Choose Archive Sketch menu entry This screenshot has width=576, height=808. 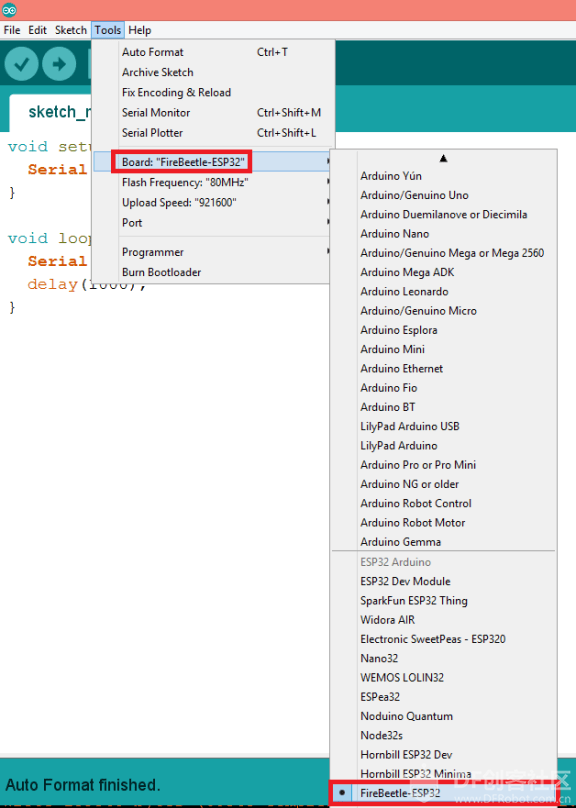pyautogui.click(x=213, y=72)
